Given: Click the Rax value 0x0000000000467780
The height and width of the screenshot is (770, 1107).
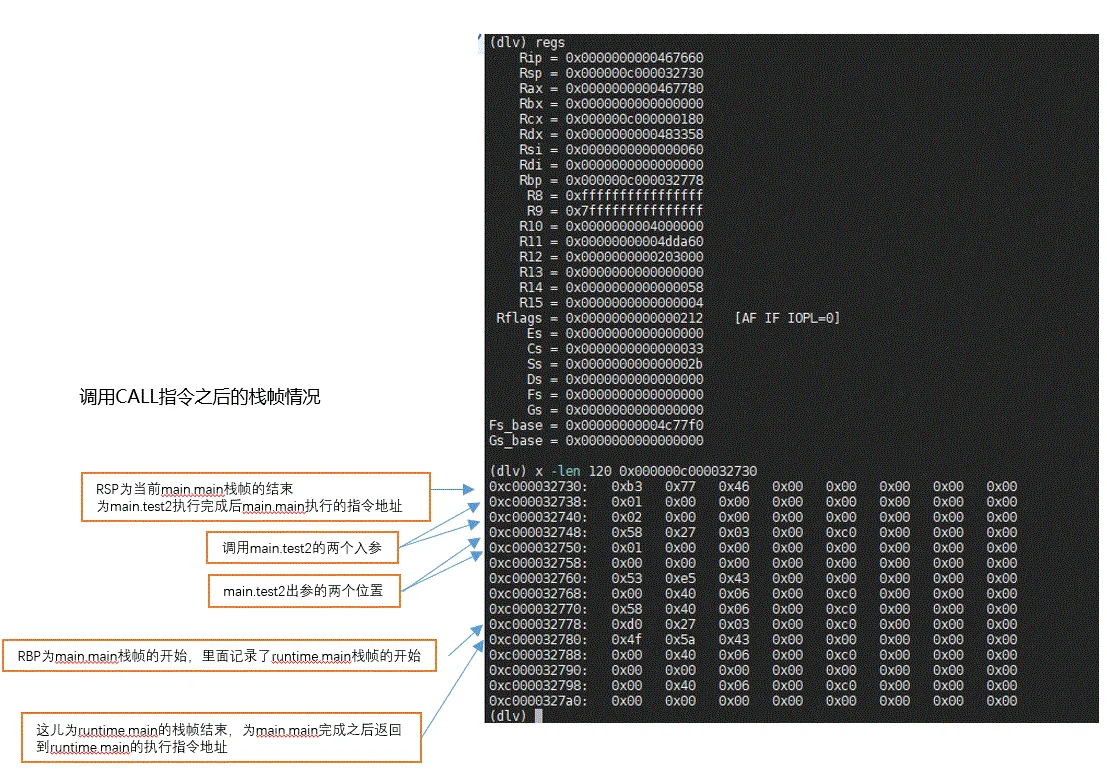Looking at the screenshot, I should pyautogui.click(x=634, y=89).
